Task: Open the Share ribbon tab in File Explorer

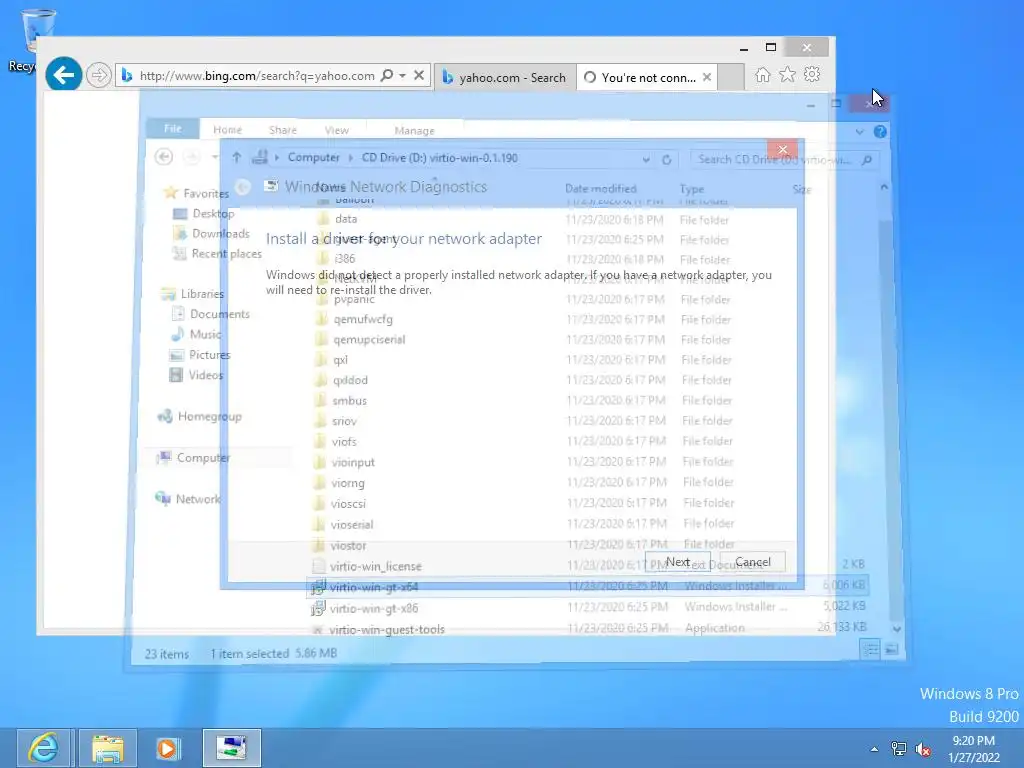Action: coord(283,130)
